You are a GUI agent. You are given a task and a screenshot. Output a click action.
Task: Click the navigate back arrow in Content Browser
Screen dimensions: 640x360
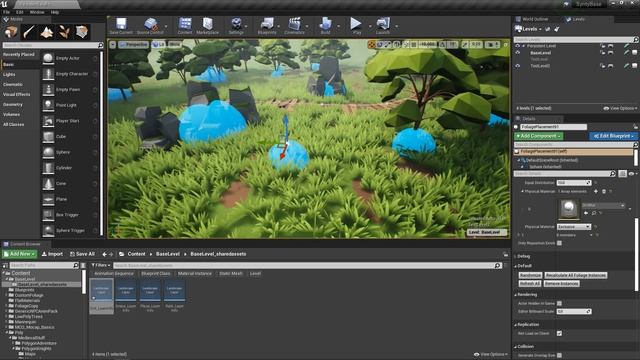coord(104,254)
